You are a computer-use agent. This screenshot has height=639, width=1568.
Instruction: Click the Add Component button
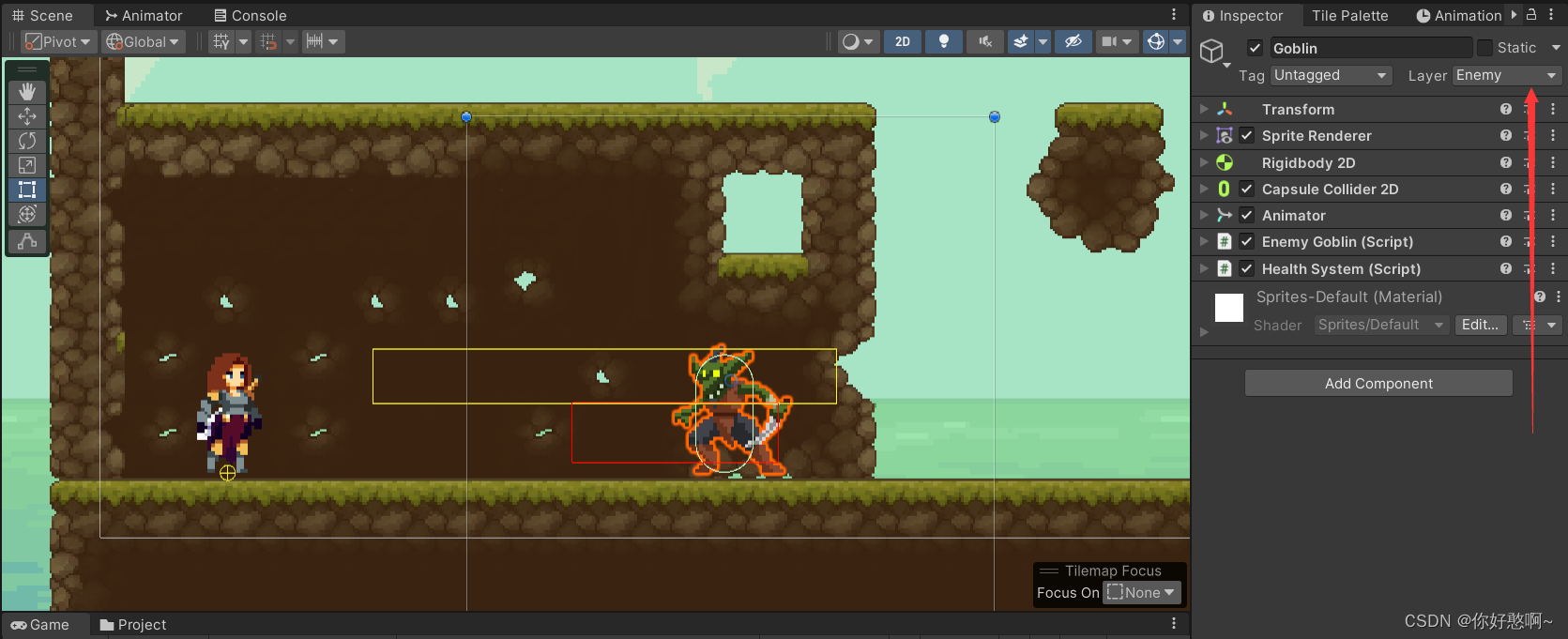(1378, 383)
